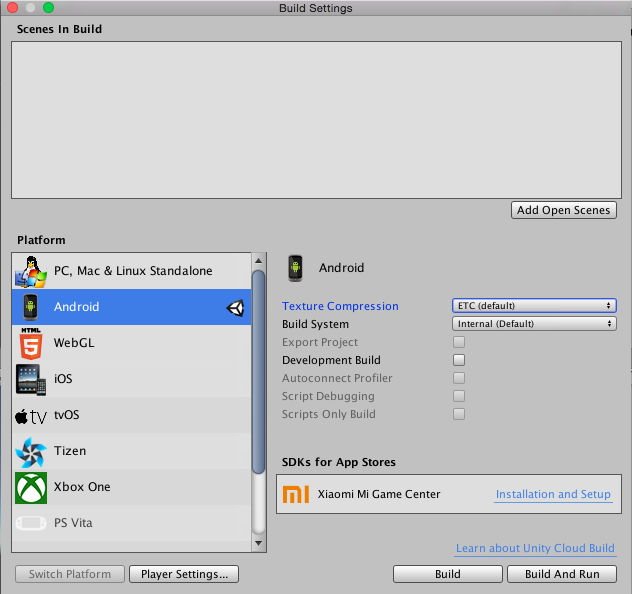The image size is (632, 594).
Task: Click the Xiaomi Mi orange logo
Action: point(296,494)
